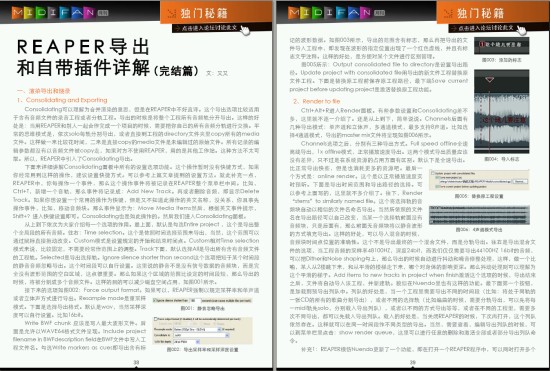Viewport: 550px width, 371px height.
Task: Click hand pointer icon on left page banner
Action: (245, 30)
